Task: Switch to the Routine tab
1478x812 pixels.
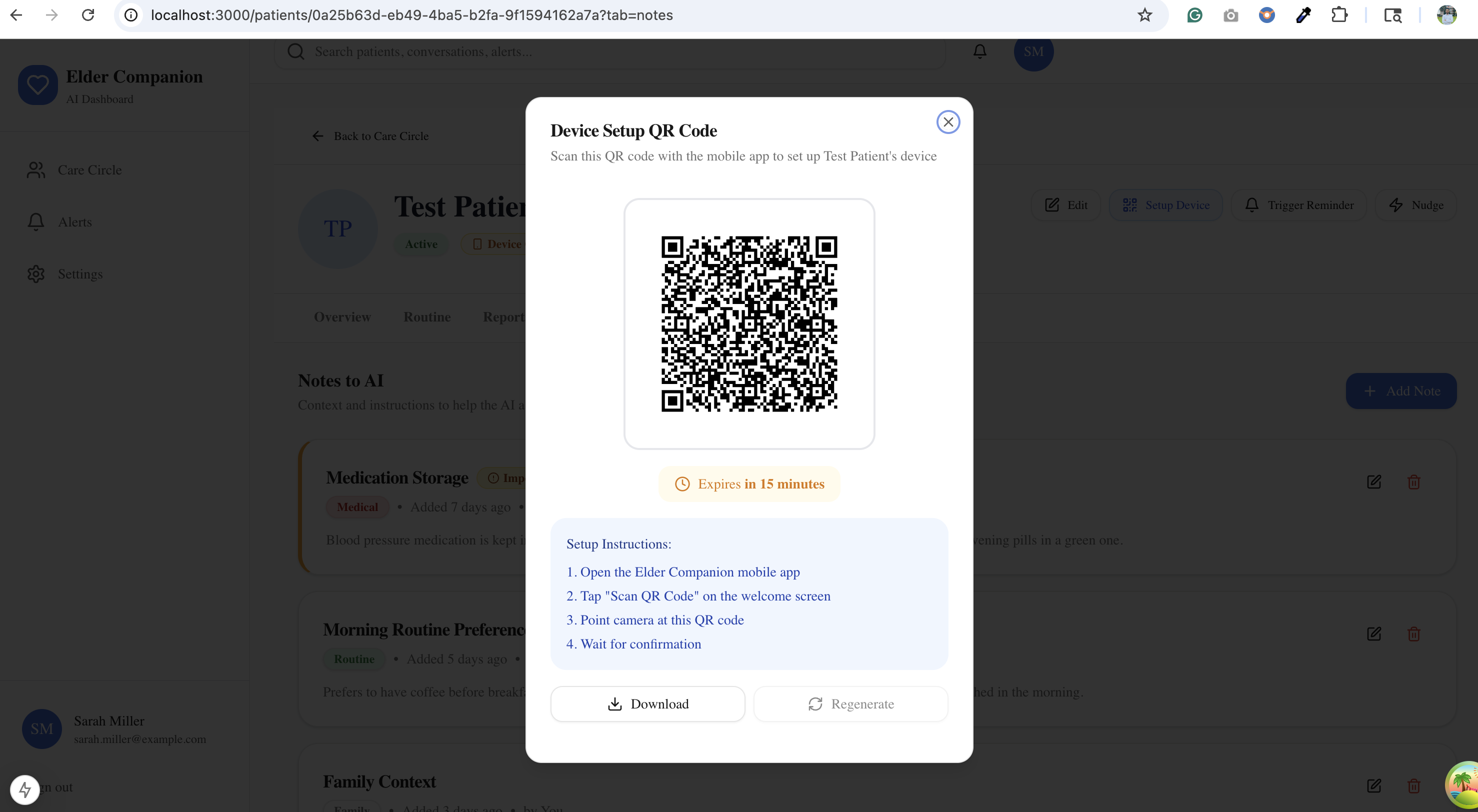Action: coord(427,317)
